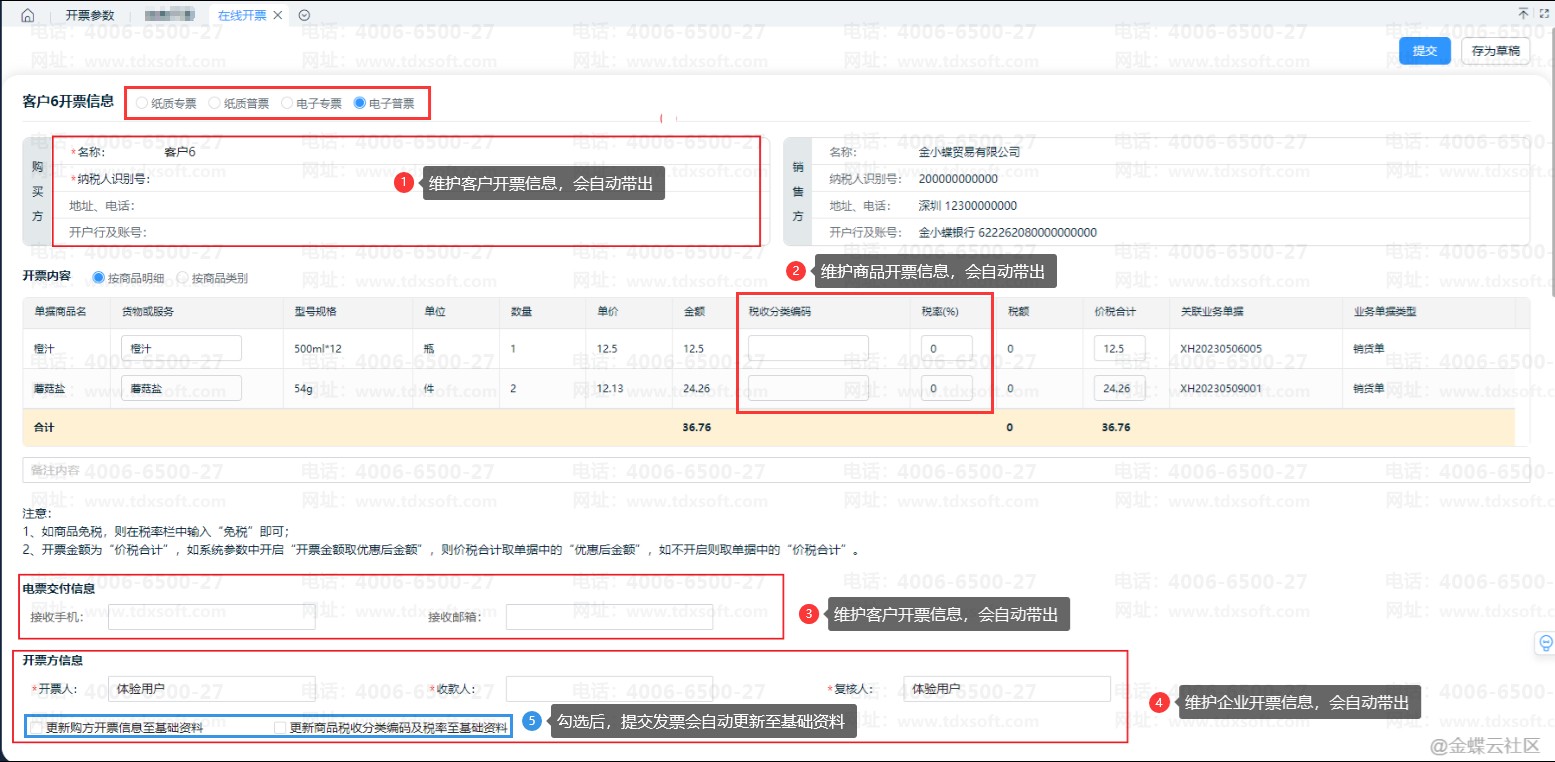Screen dimensions: 1555x762
Task: Check 更新商品税收分类编码及税率至基础资料
Action: (280, 728)
